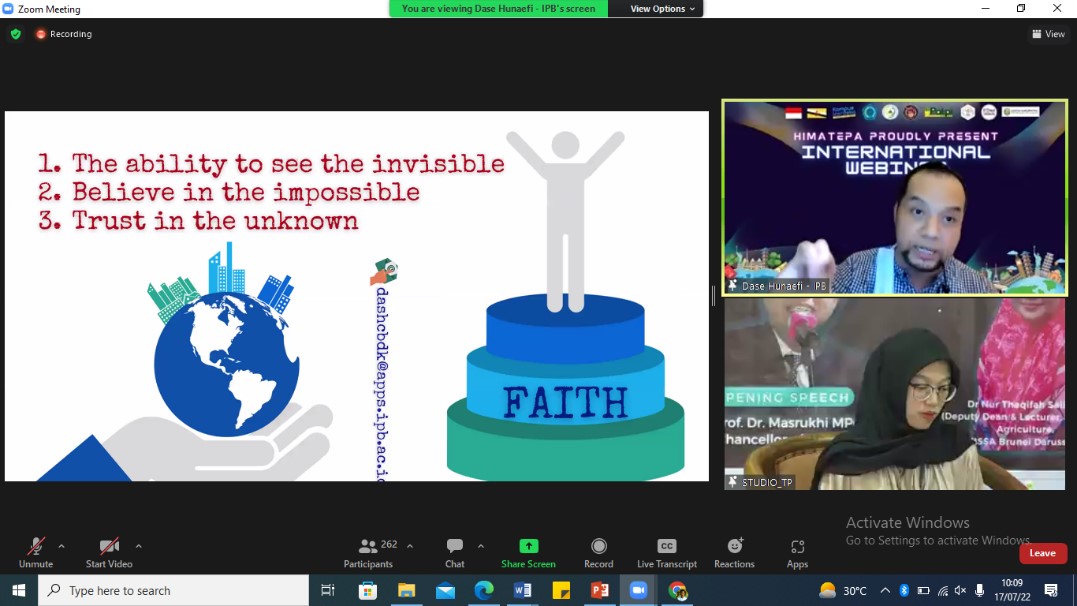Open PowerPoint from the Windows taskbar
The height and width of the screenshot is (606, 1077).
click(600, 590)
